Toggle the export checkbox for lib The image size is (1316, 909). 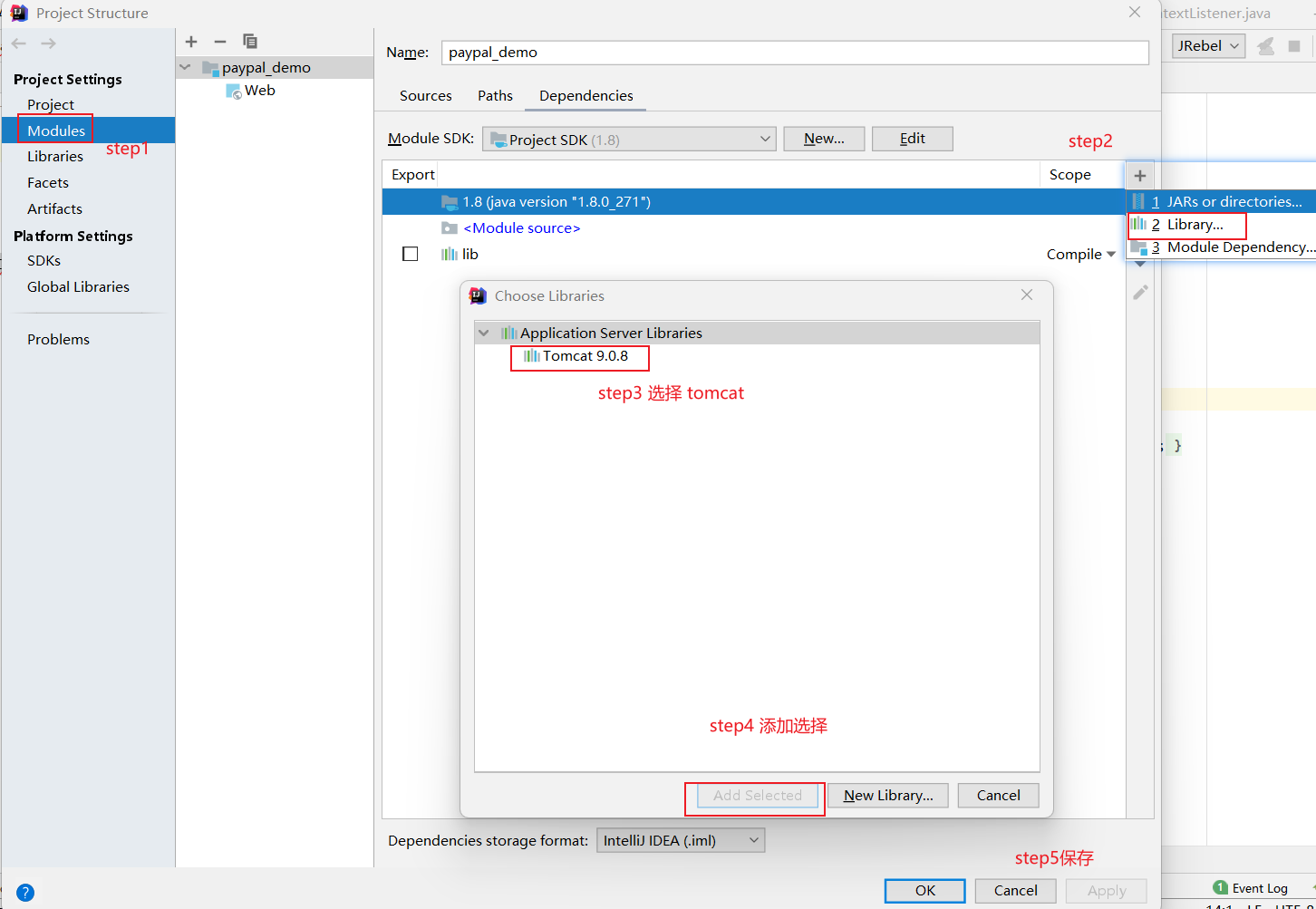(411, 254)
